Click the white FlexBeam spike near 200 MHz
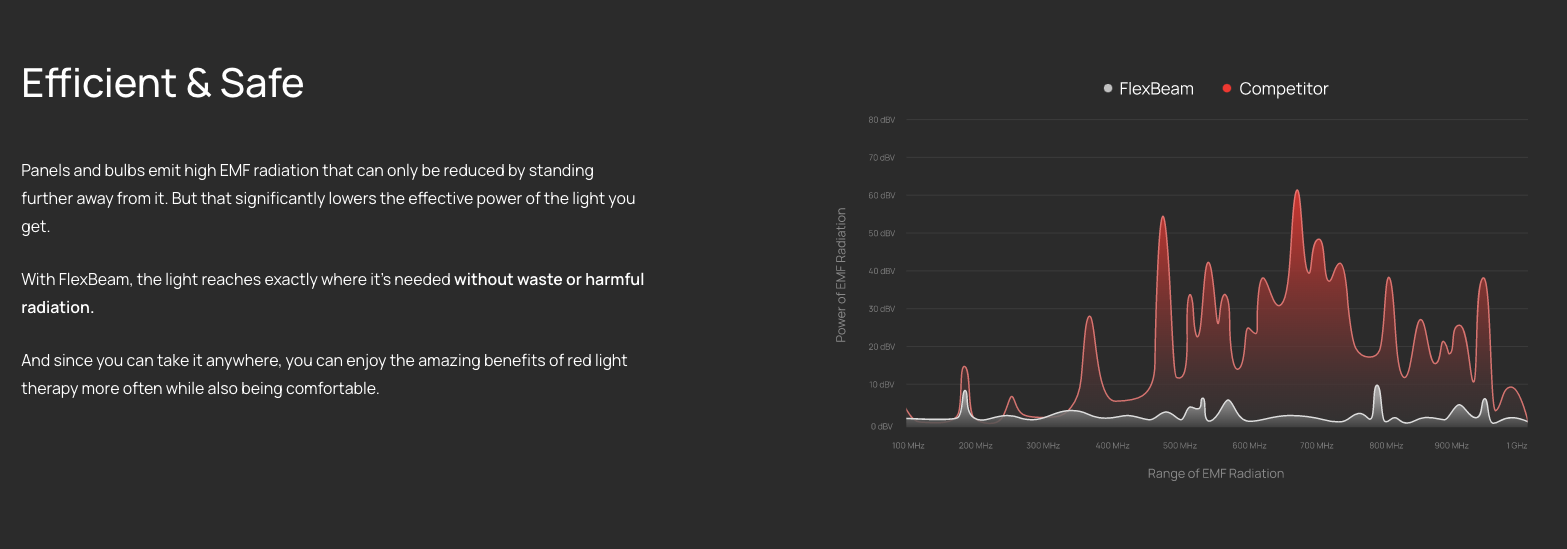Screen dimensions: 1567x549 [x=965, y=392]
